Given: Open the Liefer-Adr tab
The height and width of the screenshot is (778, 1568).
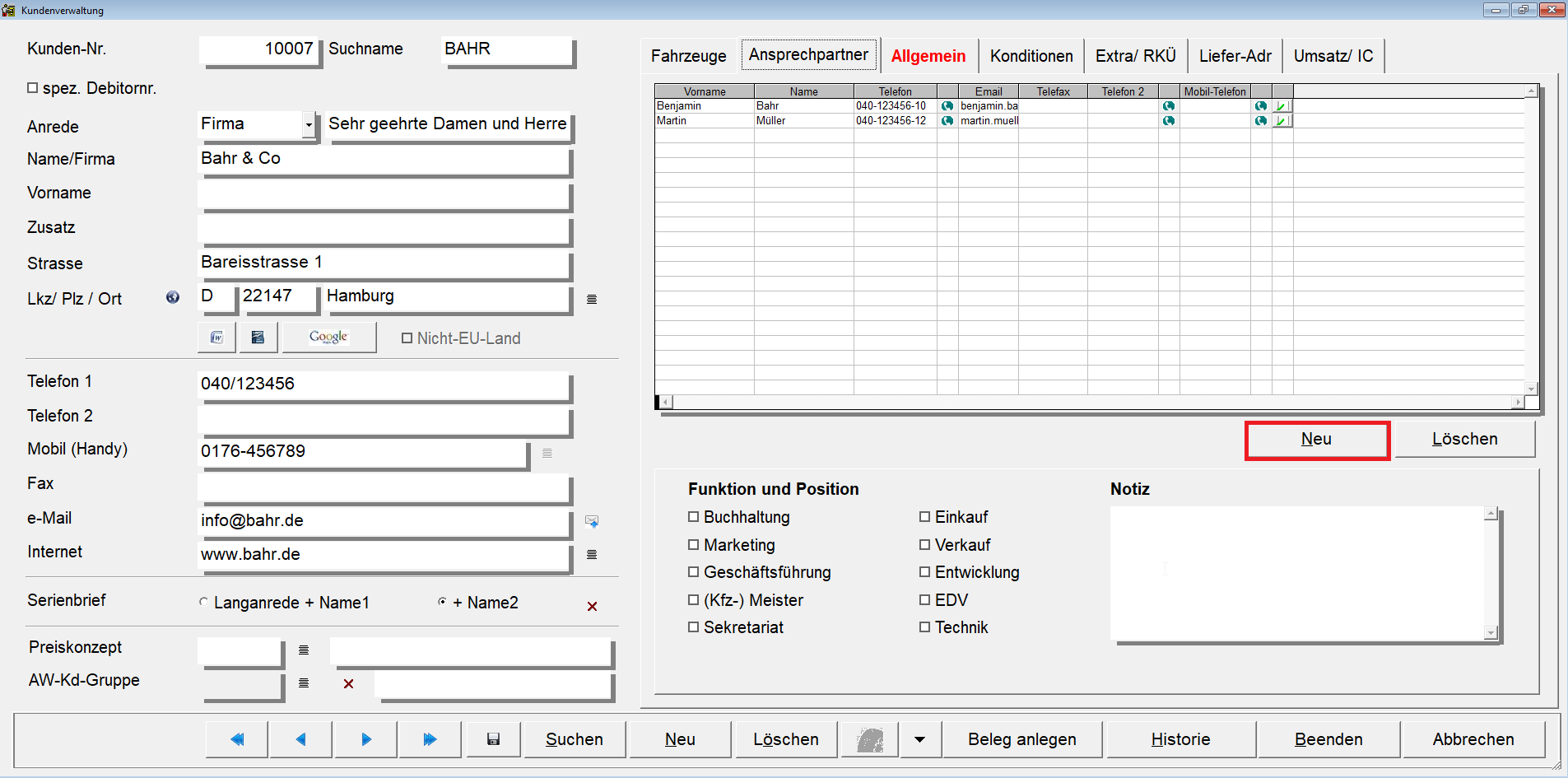Looking at the screenshot, I should (x=1235, y=56).
